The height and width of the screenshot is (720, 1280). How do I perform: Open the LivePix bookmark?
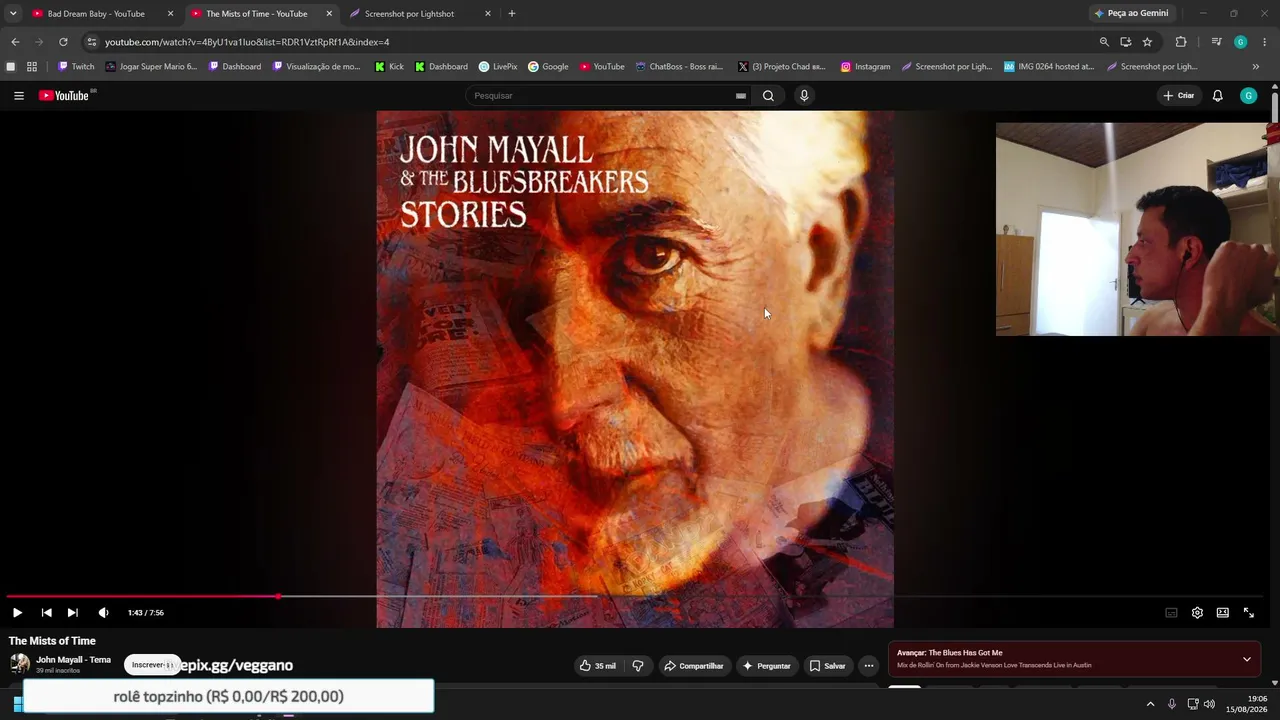(x=498, y=67)
